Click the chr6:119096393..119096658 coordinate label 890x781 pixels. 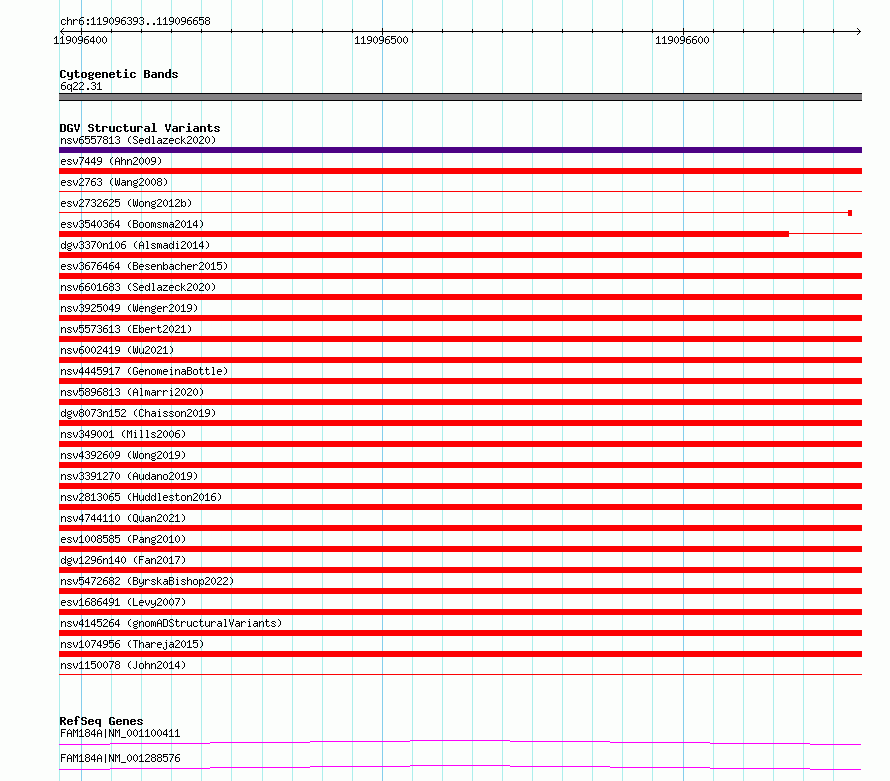(135, 21)
